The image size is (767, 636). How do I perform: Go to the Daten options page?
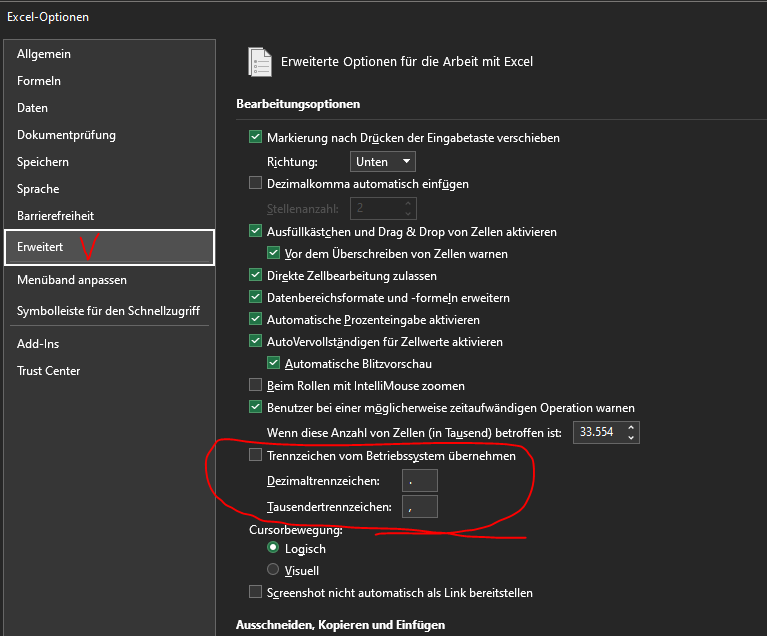tap(32, 108)
